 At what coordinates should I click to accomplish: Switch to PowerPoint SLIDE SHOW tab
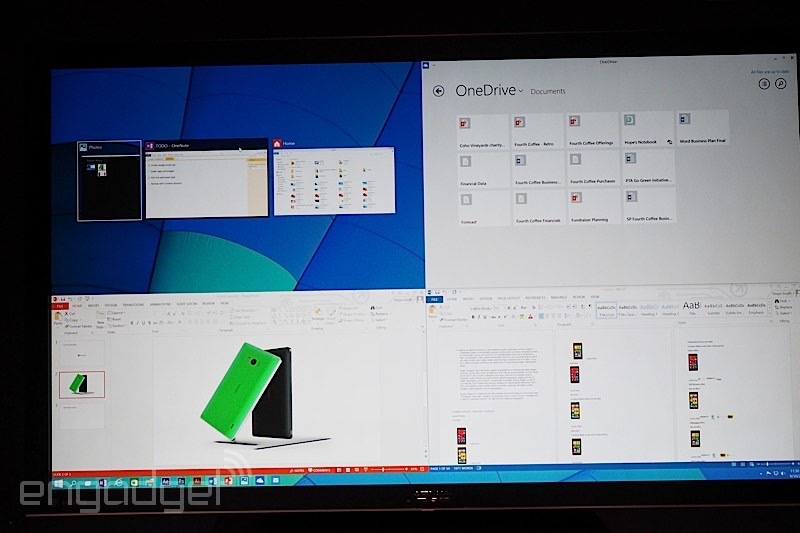pyautogui.click(x=187, y=304)
